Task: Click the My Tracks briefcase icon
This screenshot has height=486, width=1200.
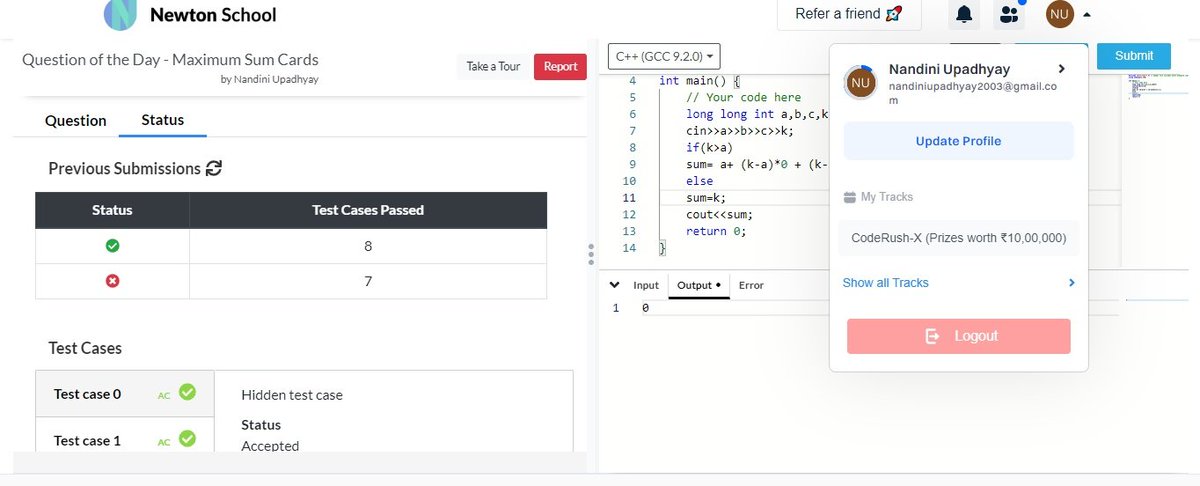Action: 850,197
